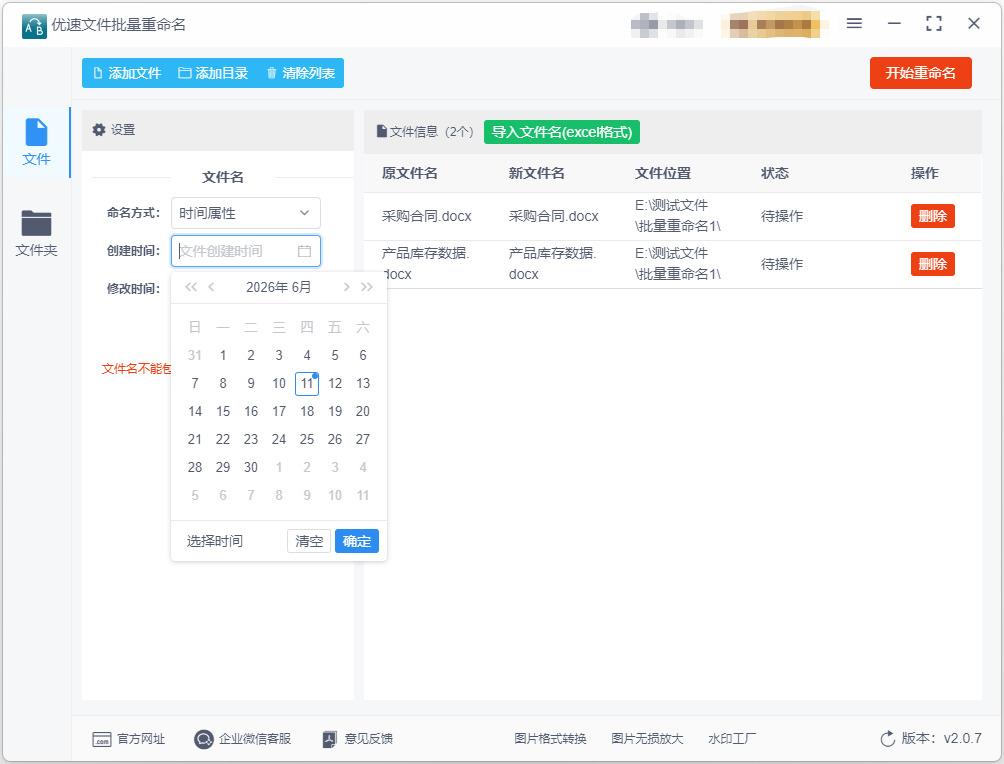The width and height of the screenshot is (1004, 764).
Task: Go to next month in calendar
Action: coord(346,287)
